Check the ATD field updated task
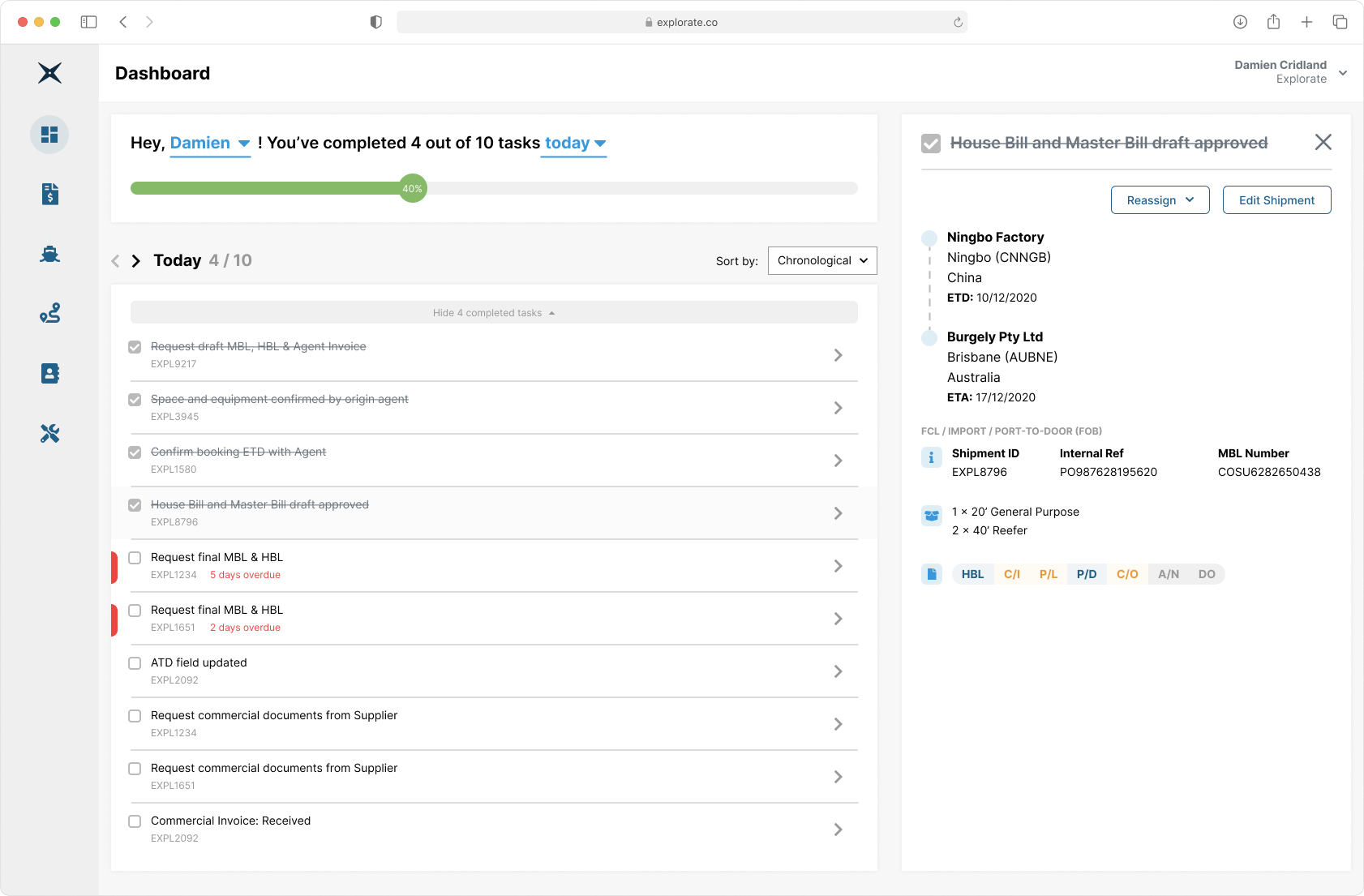 (x=135, y=663)
